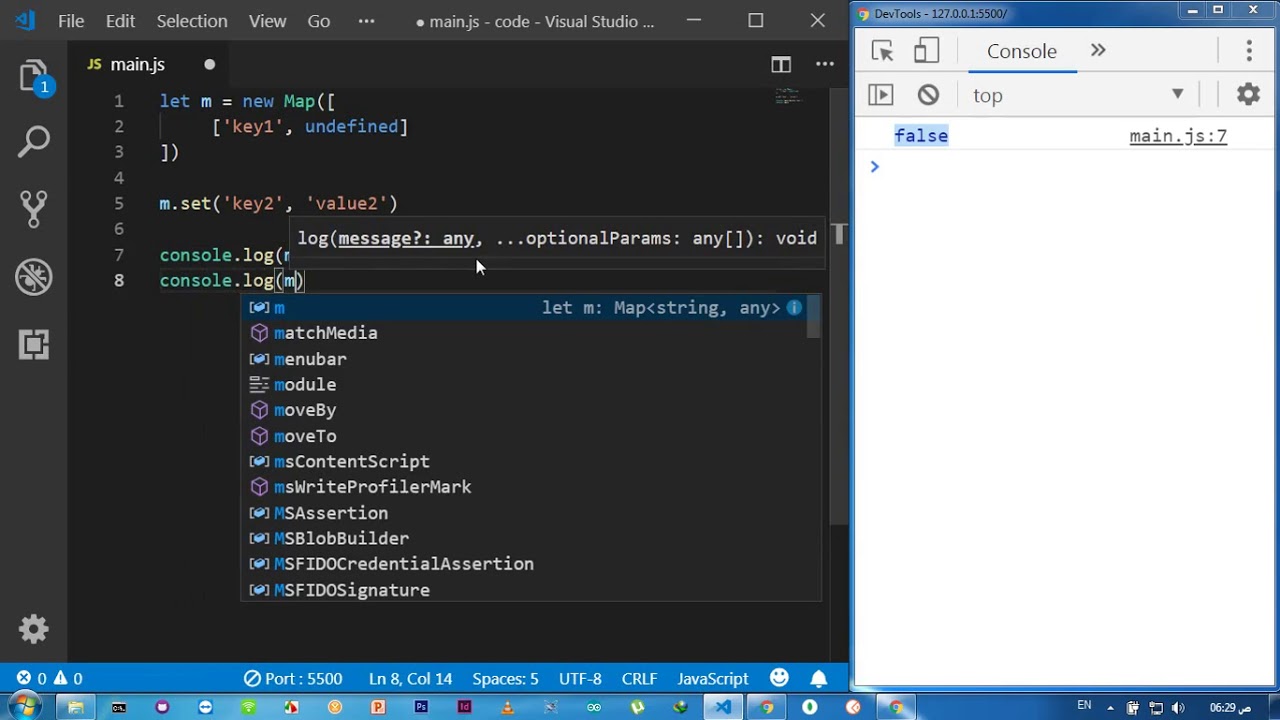Open the Explorer view in the activity bar
The height and width of the screenshot is (720, 1280).
coord(33,77)
